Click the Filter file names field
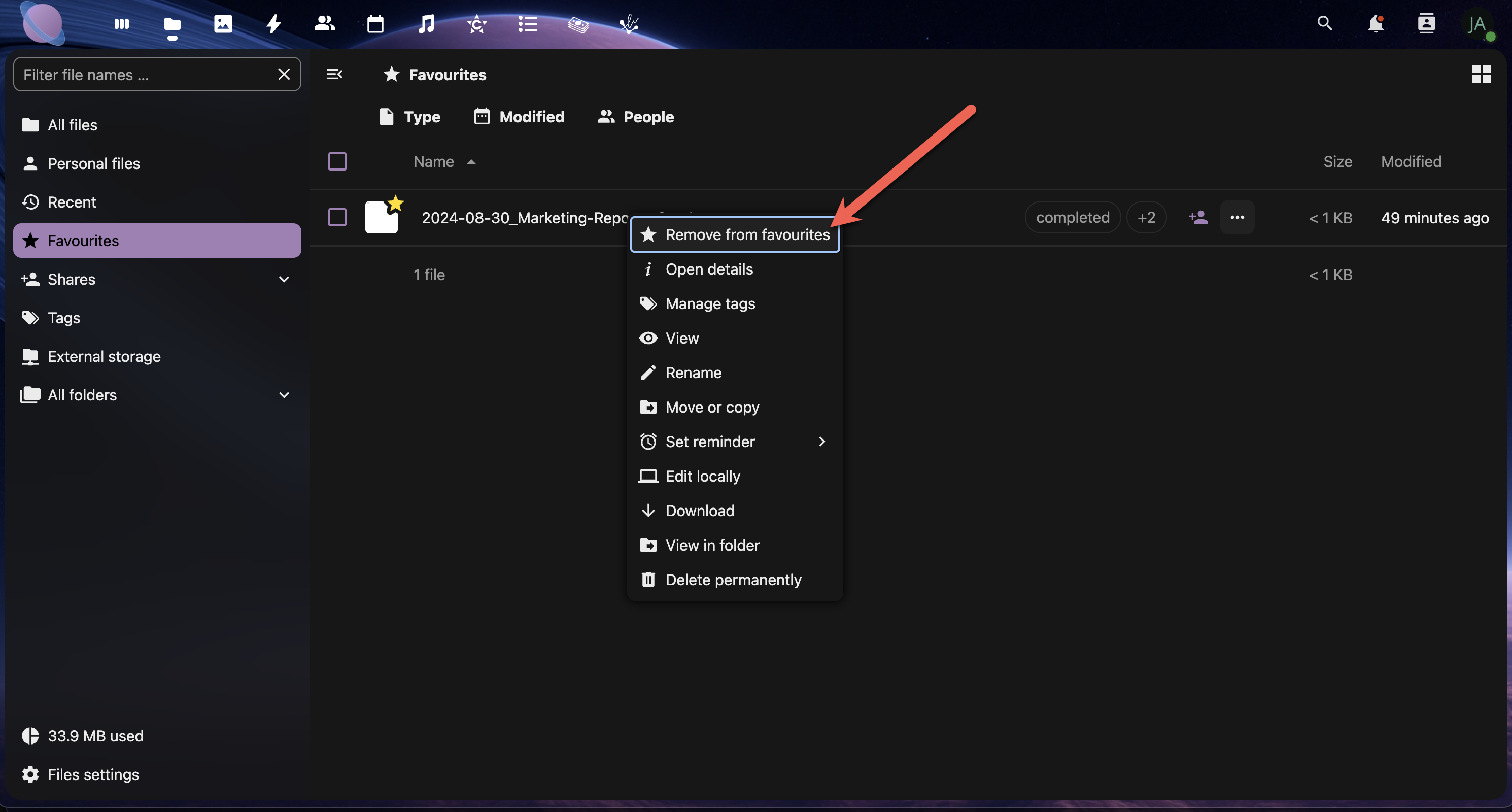The height and width of the screenshot is (812, 1512). [x=144, y=75]
